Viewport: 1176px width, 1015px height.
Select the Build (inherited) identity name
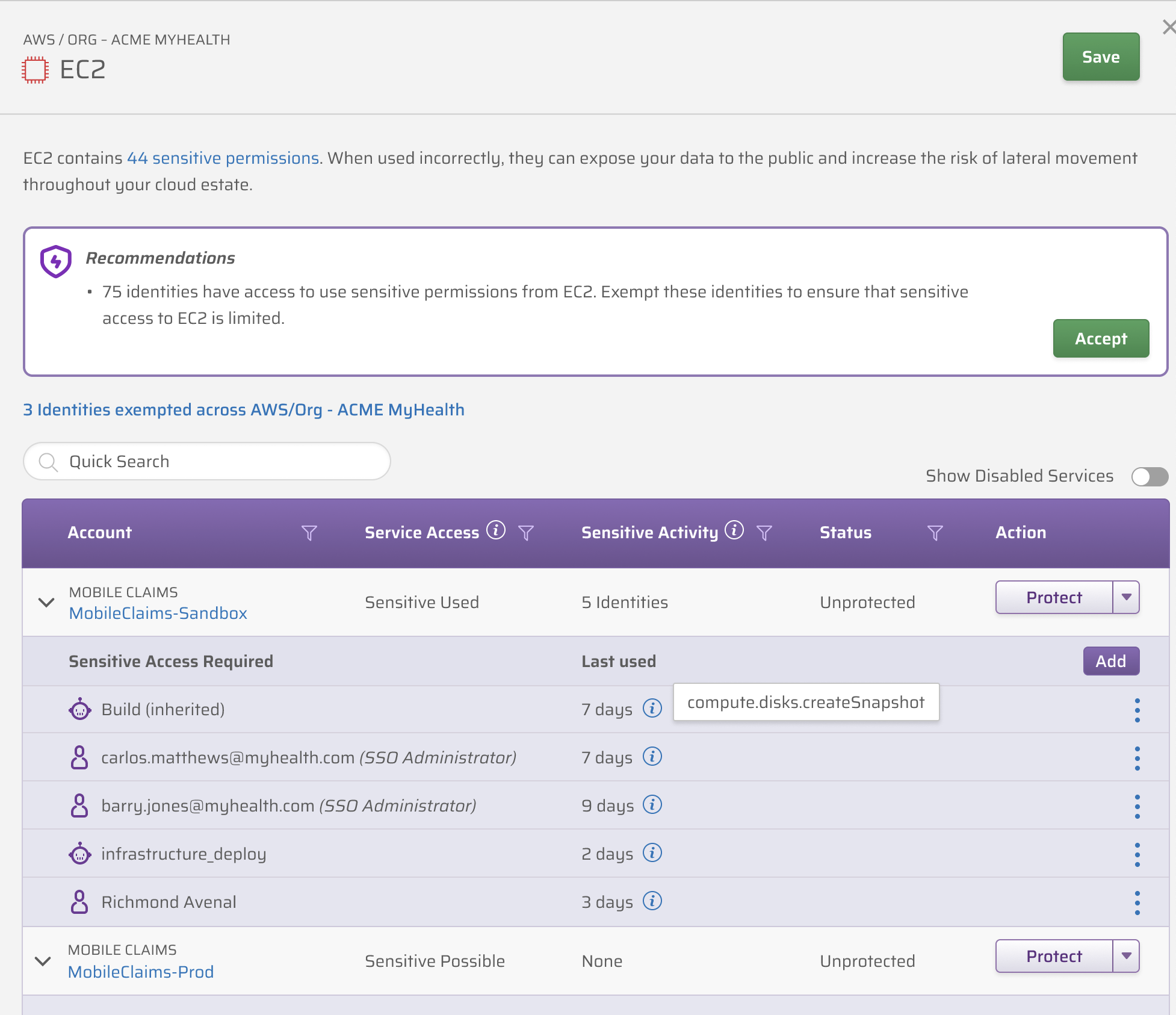click(163, 709)
